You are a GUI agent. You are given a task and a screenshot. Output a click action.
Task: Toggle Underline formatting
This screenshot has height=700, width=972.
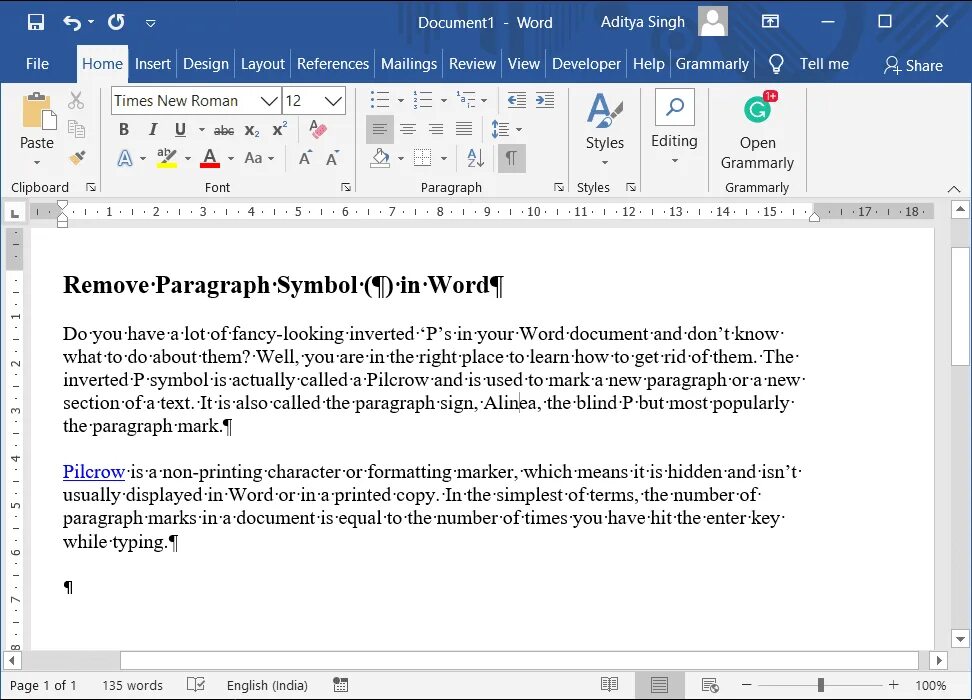(180, 130)
